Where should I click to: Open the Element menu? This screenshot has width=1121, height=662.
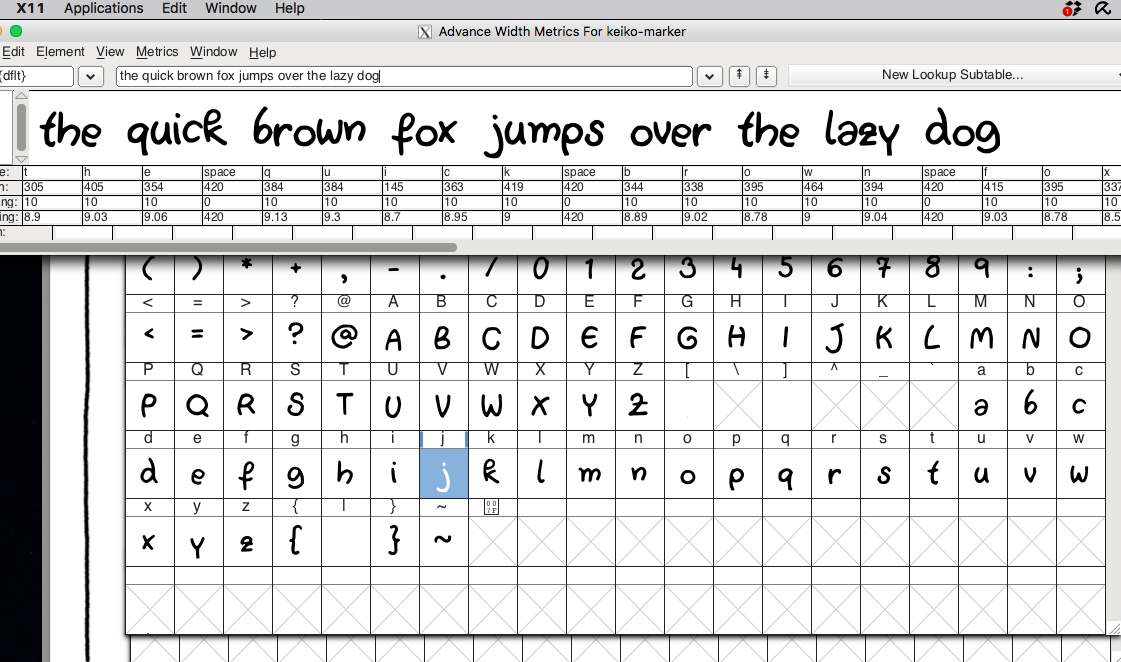click(60, 52)
